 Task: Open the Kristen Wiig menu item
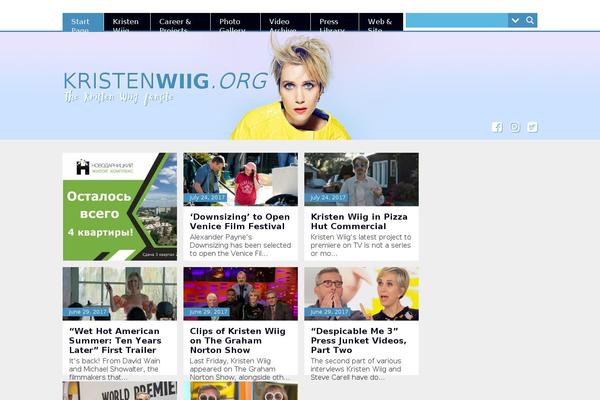tap(127, 22)
